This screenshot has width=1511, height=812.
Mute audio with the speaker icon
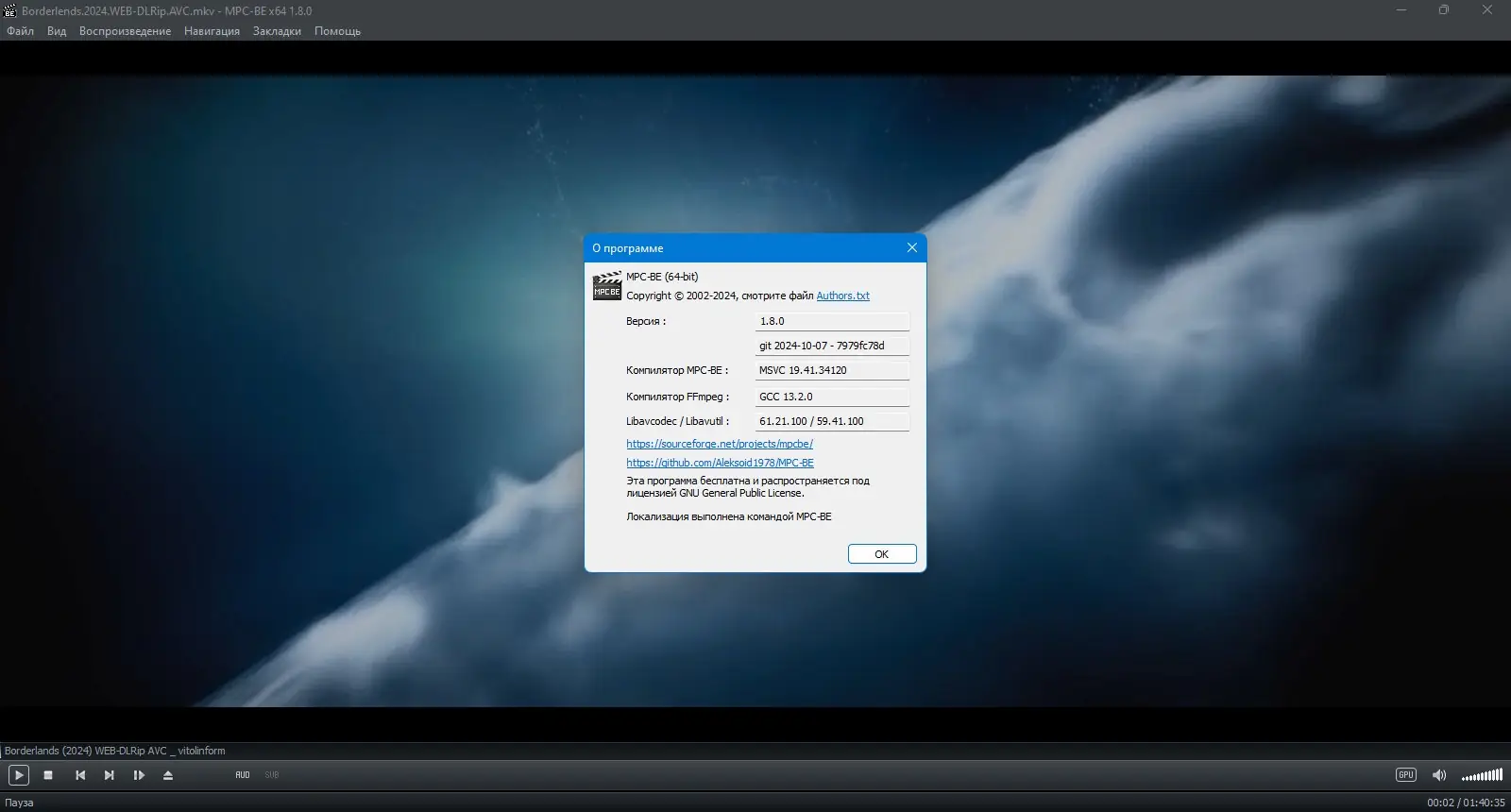point(1439,775)
